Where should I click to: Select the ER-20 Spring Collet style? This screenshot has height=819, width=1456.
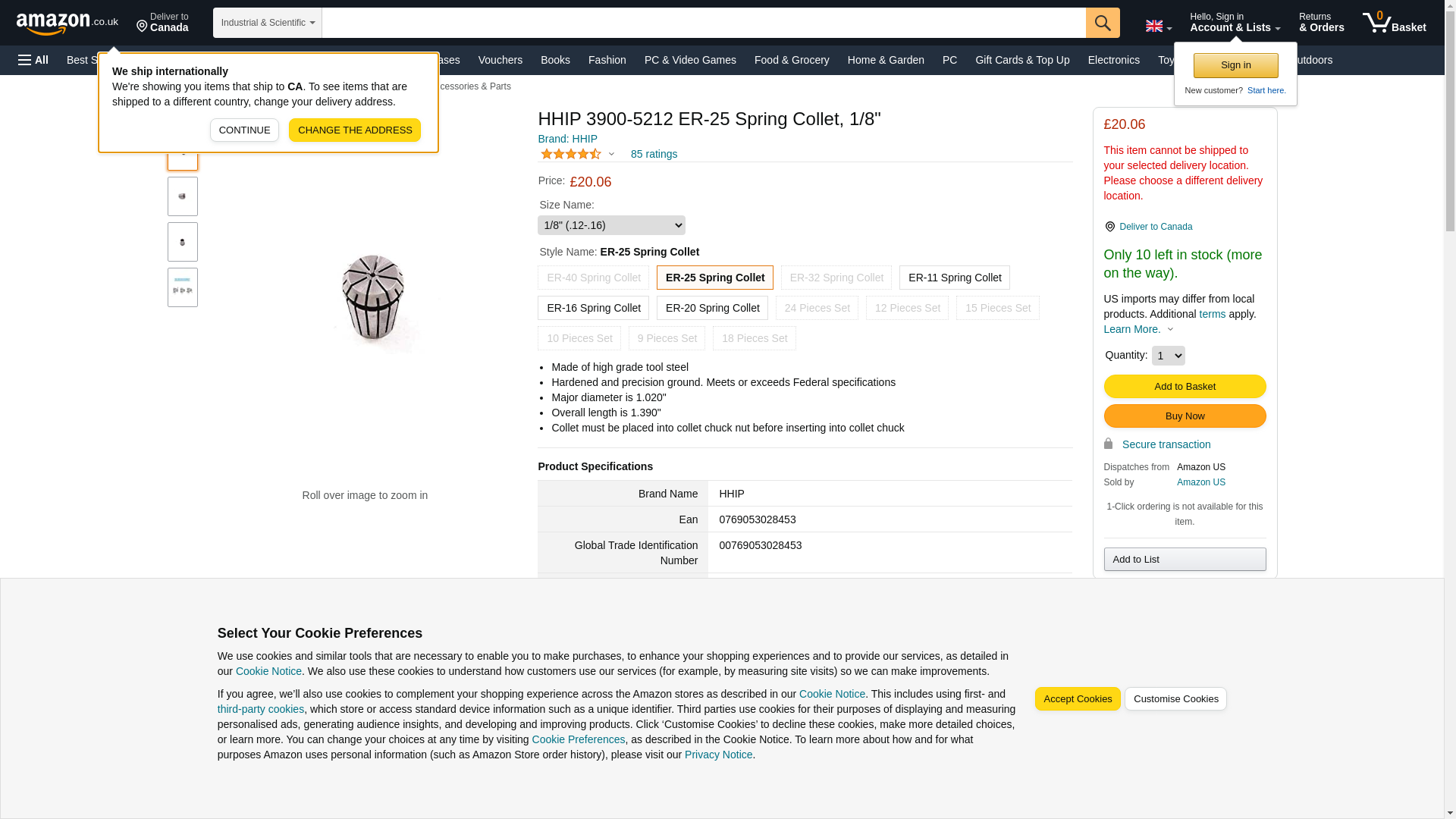tap(712, 308)
